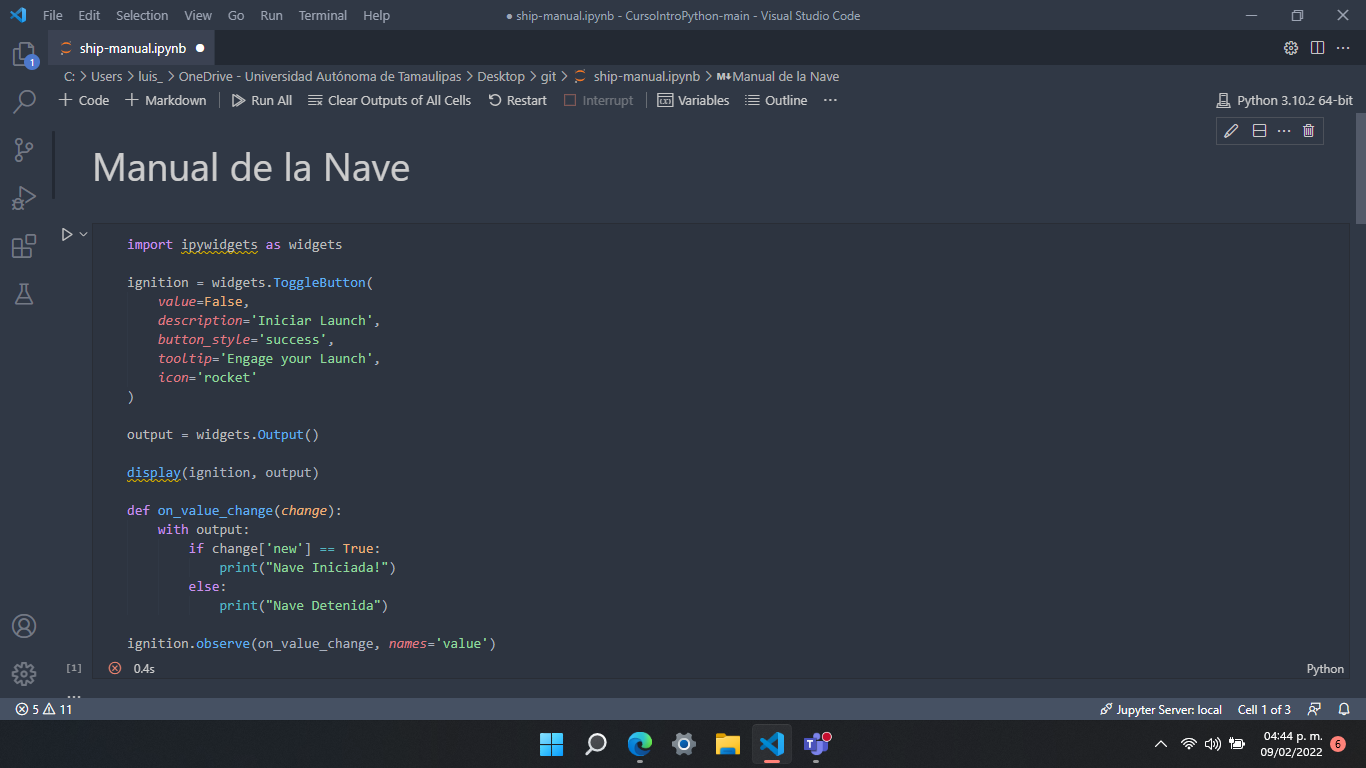Viewport: 1366px width, 768px height.
Task: Click the cell language label Python
Action: click(1325, 669)
